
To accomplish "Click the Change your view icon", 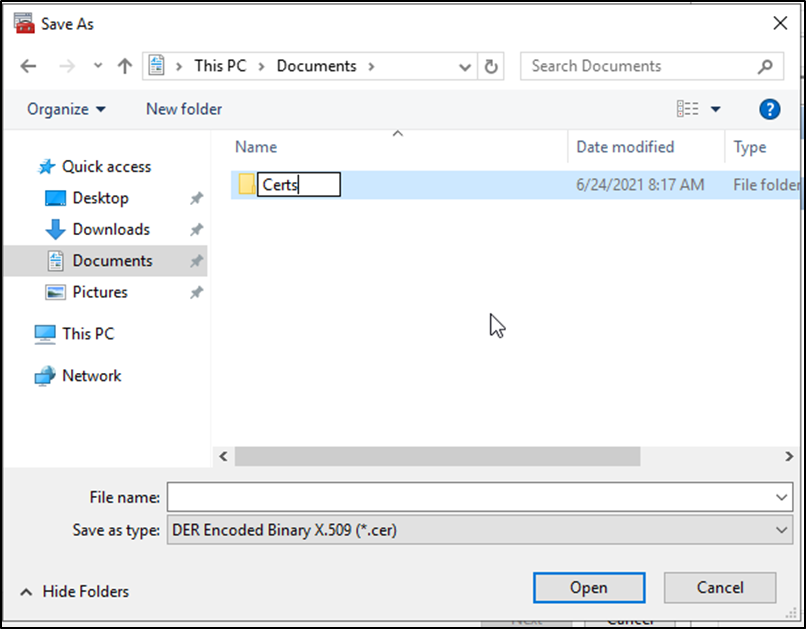I will (x=688, y=109).
